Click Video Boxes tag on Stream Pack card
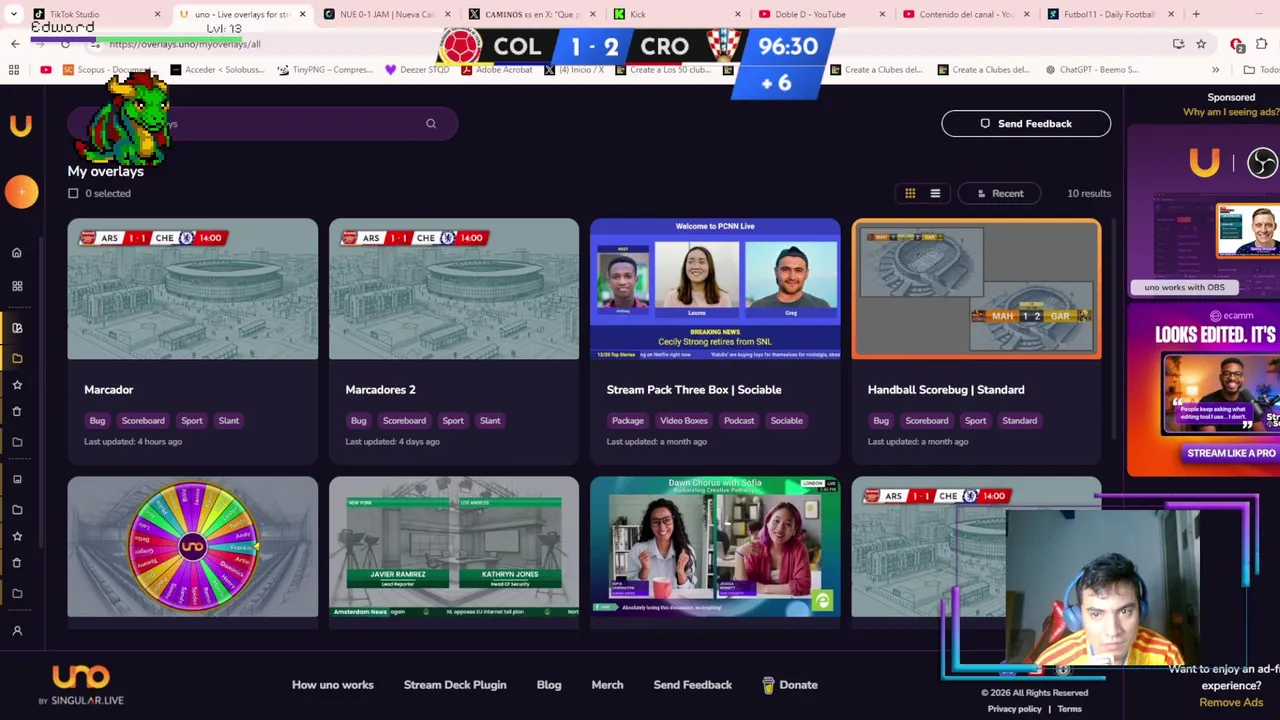1280x720 pixels. tap(684, 421)
